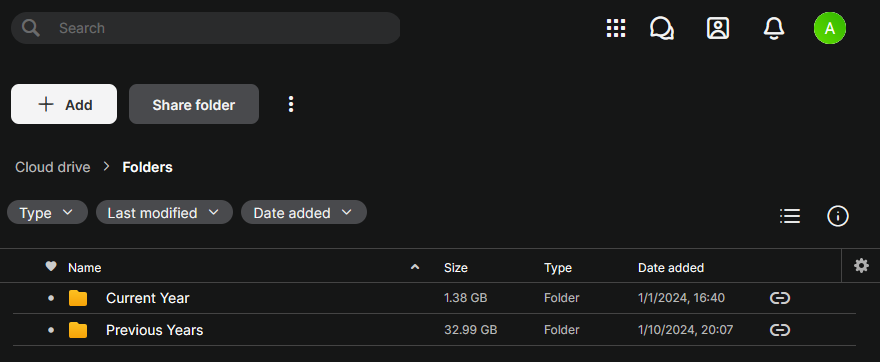
Task: Open the chat conversations icon
Action: coord(662,28)
